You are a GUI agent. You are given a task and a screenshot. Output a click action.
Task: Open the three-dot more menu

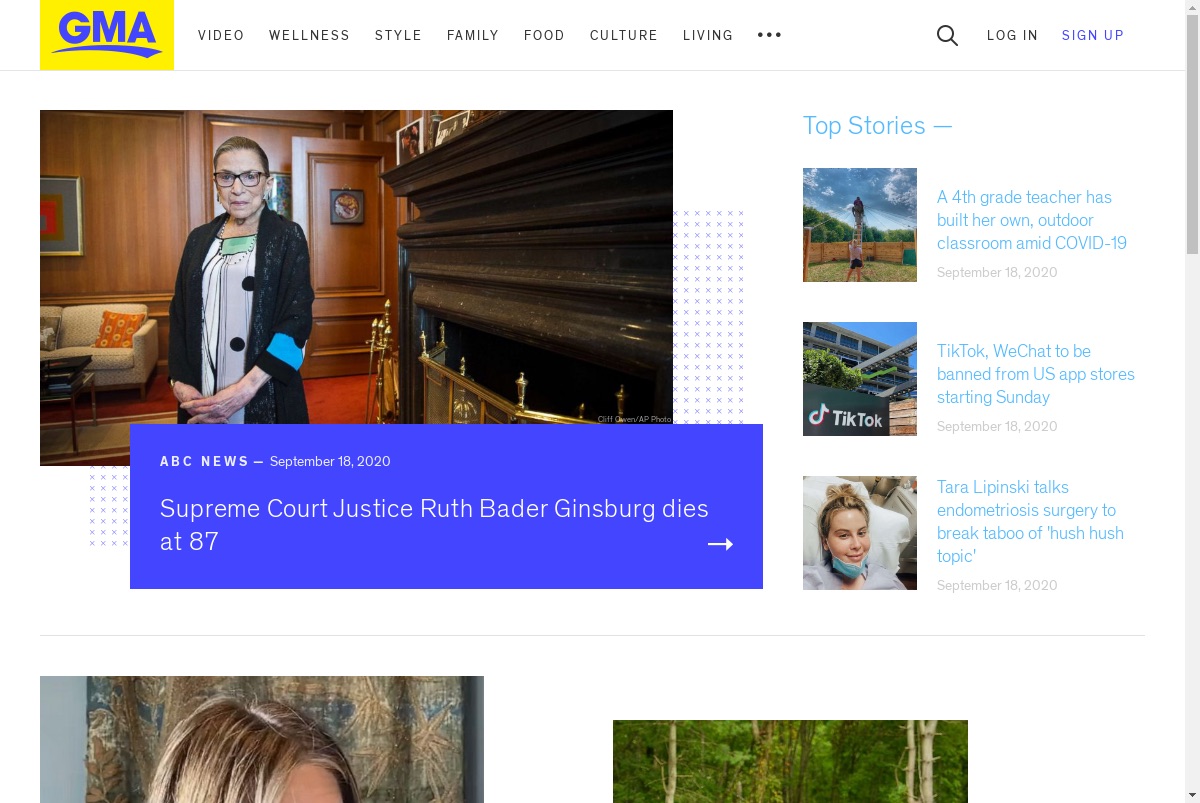click(x=769, y=35)
